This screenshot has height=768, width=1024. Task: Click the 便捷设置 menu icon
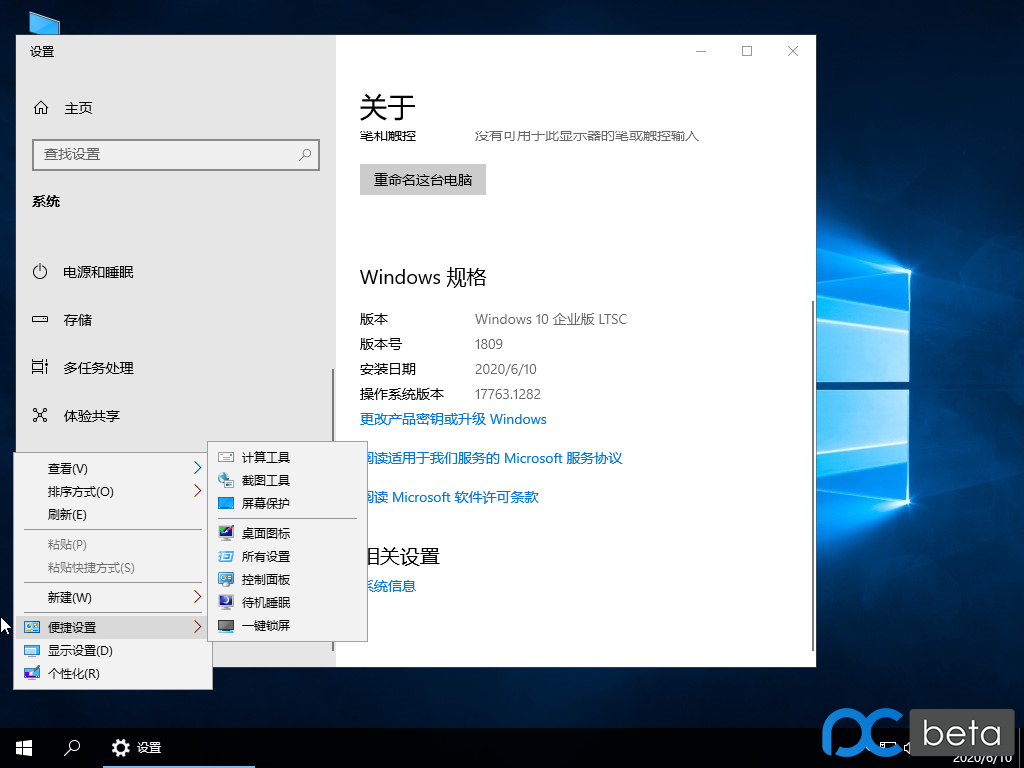click(32, 627)
